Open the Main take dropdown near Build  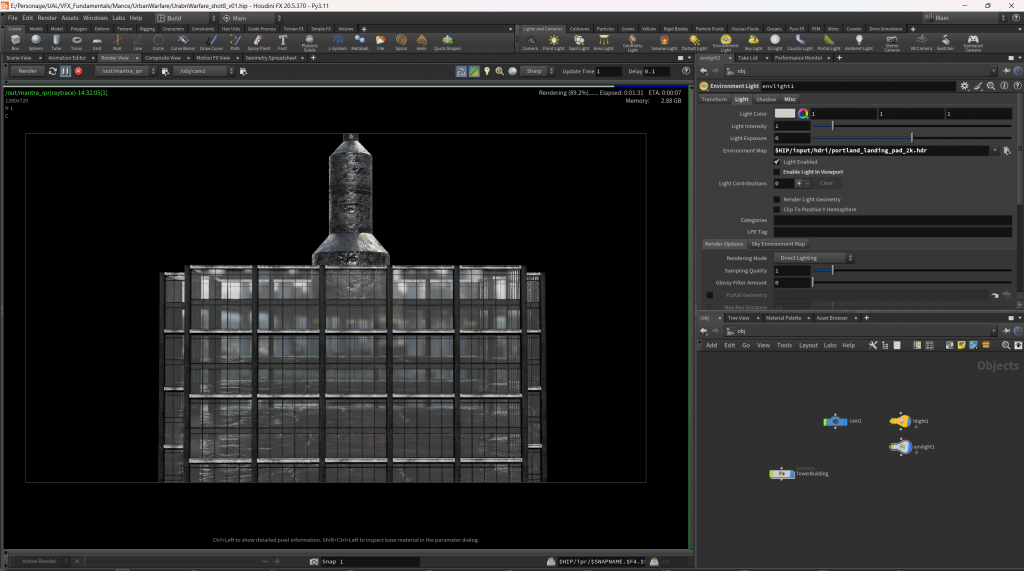(251, 18)
